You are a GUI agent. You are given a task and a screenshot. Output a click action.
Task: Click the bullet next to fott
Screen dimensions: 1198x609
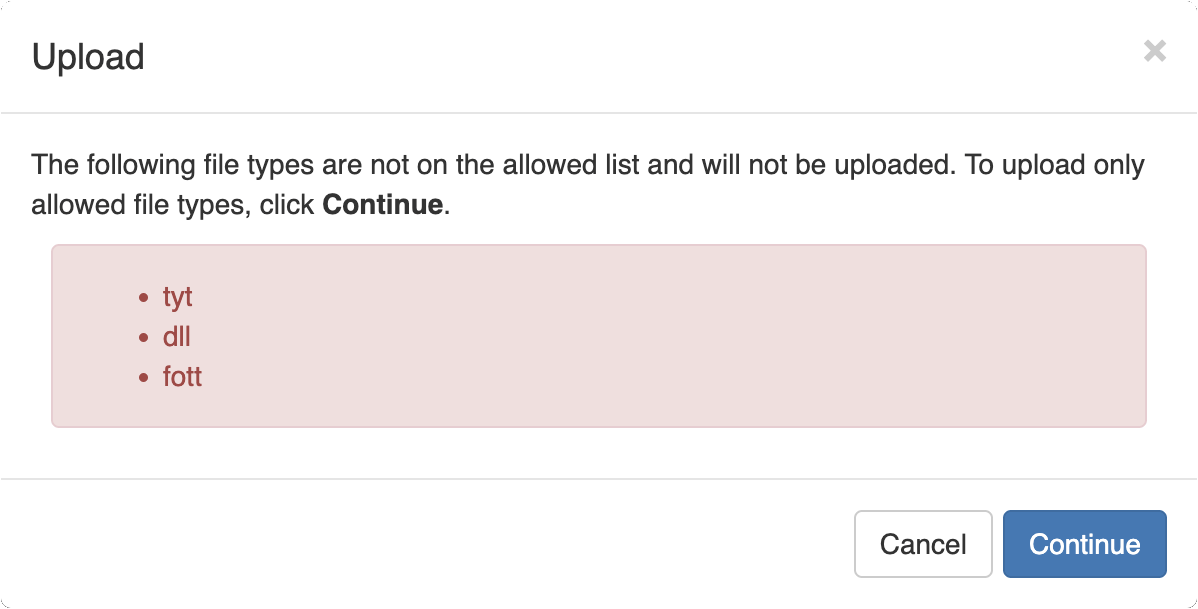[x=146, y=377]
